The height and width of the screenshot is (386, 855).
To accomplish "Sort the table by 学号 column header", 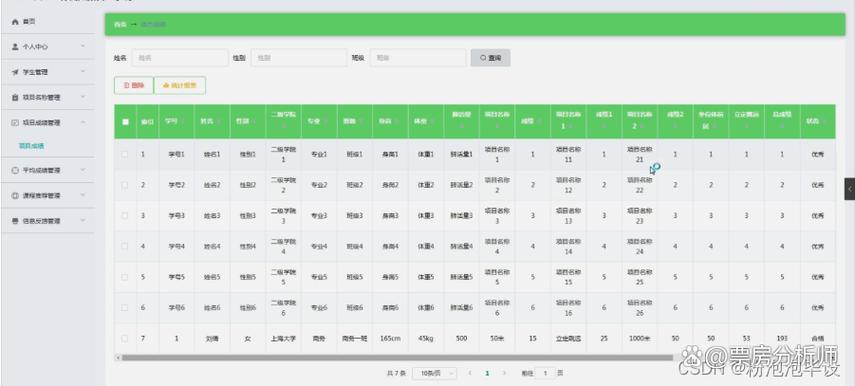I will point(176,122).
